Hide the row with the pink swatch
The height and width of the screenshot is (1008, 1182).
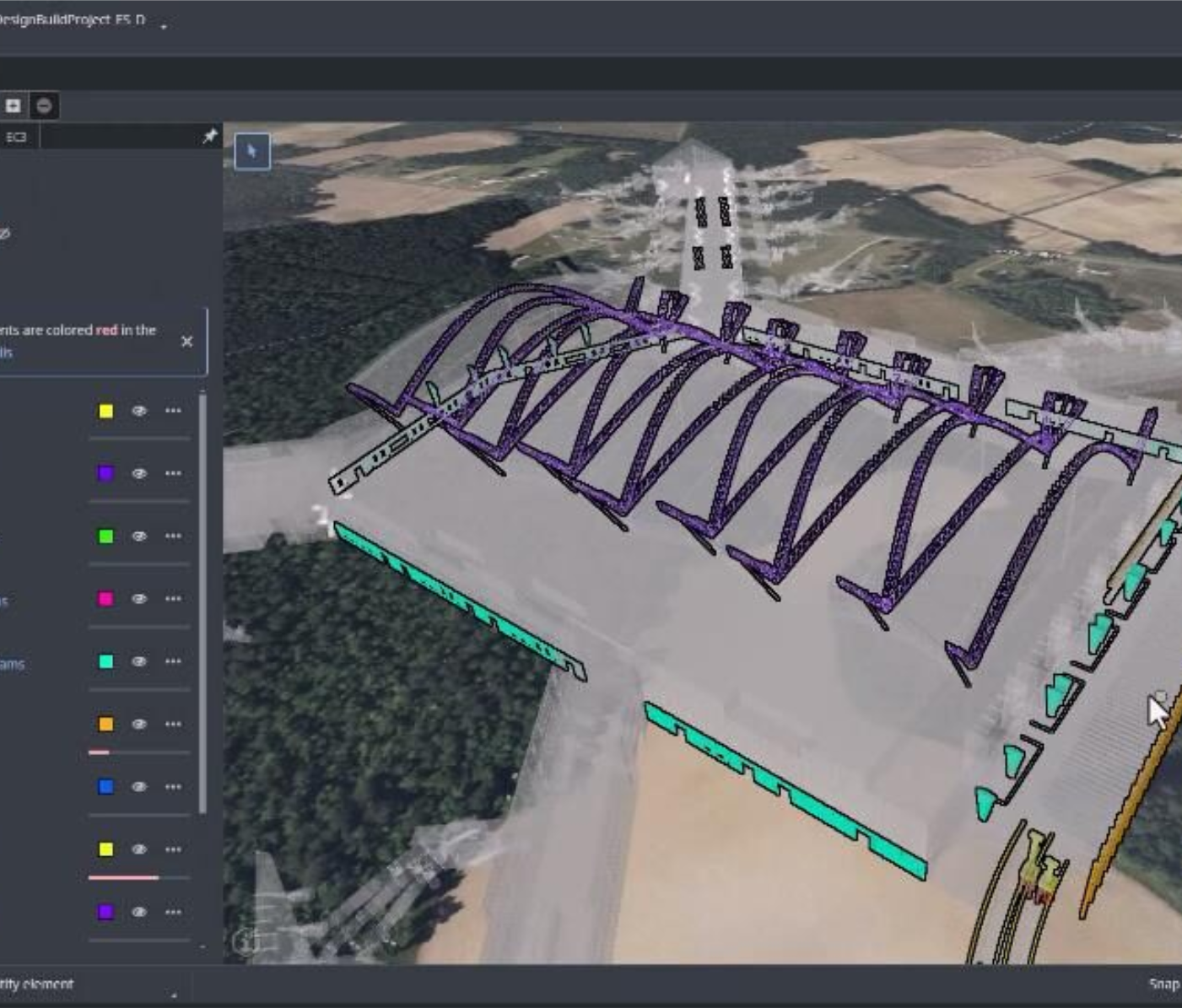[139, 599]
